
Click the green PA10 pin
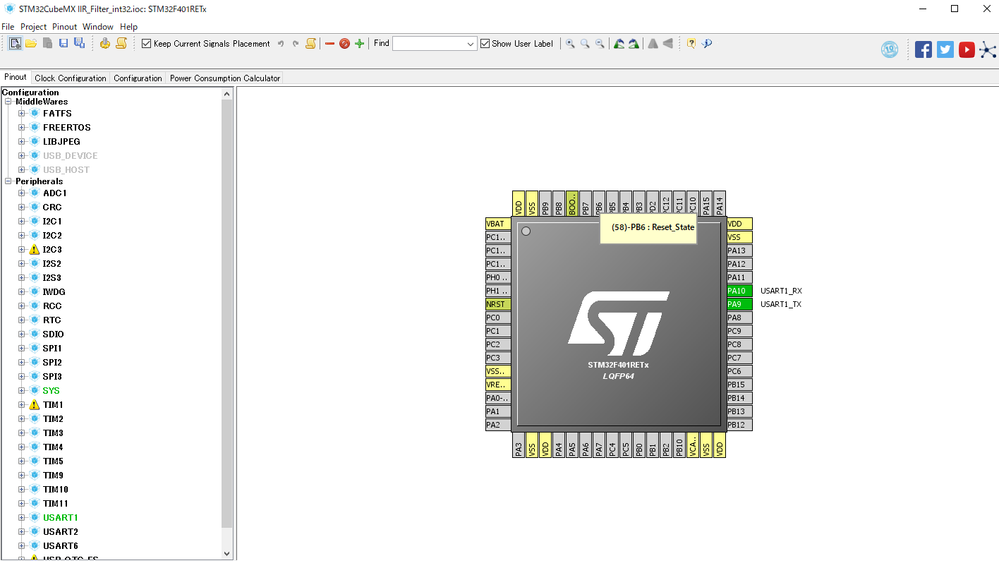[739, 291]
